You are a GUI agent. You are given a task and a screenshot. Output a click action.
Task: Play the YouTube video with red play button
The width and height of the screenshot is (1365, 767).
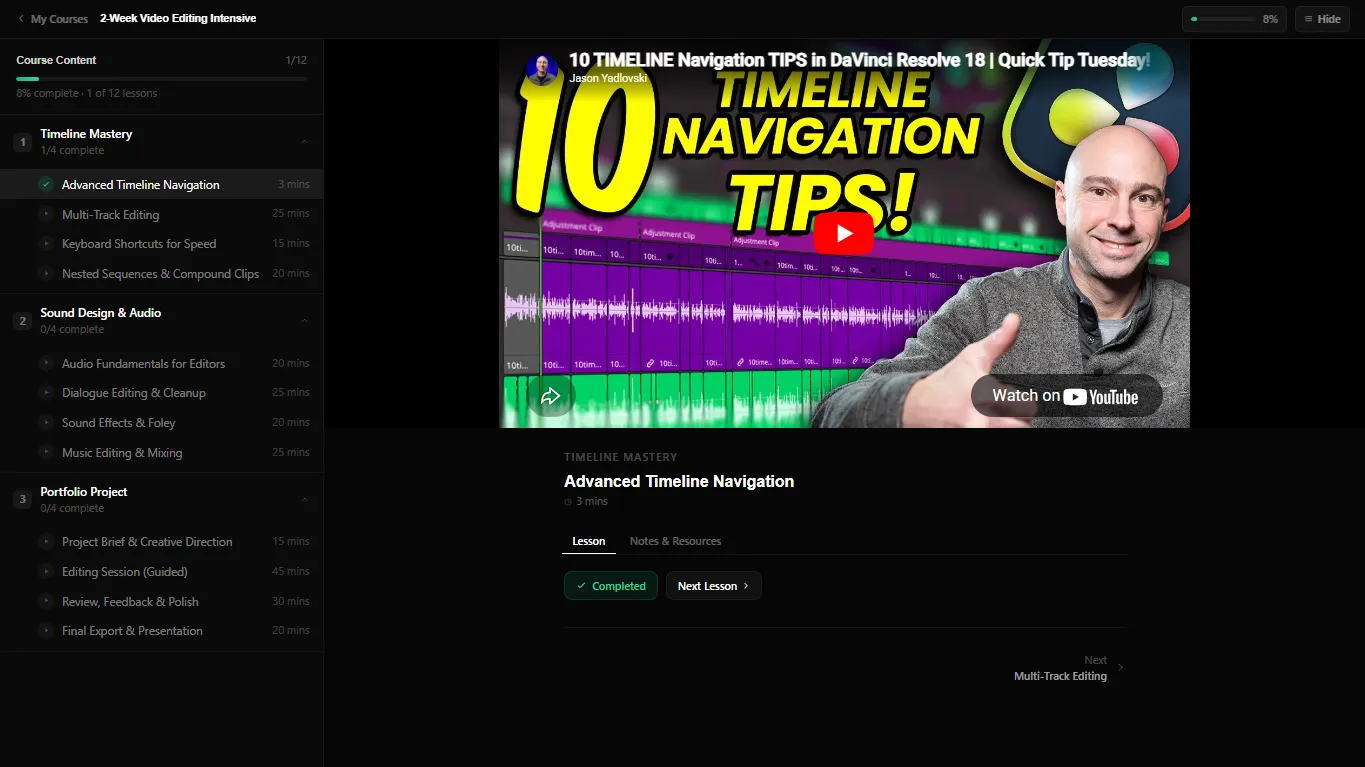844,234
